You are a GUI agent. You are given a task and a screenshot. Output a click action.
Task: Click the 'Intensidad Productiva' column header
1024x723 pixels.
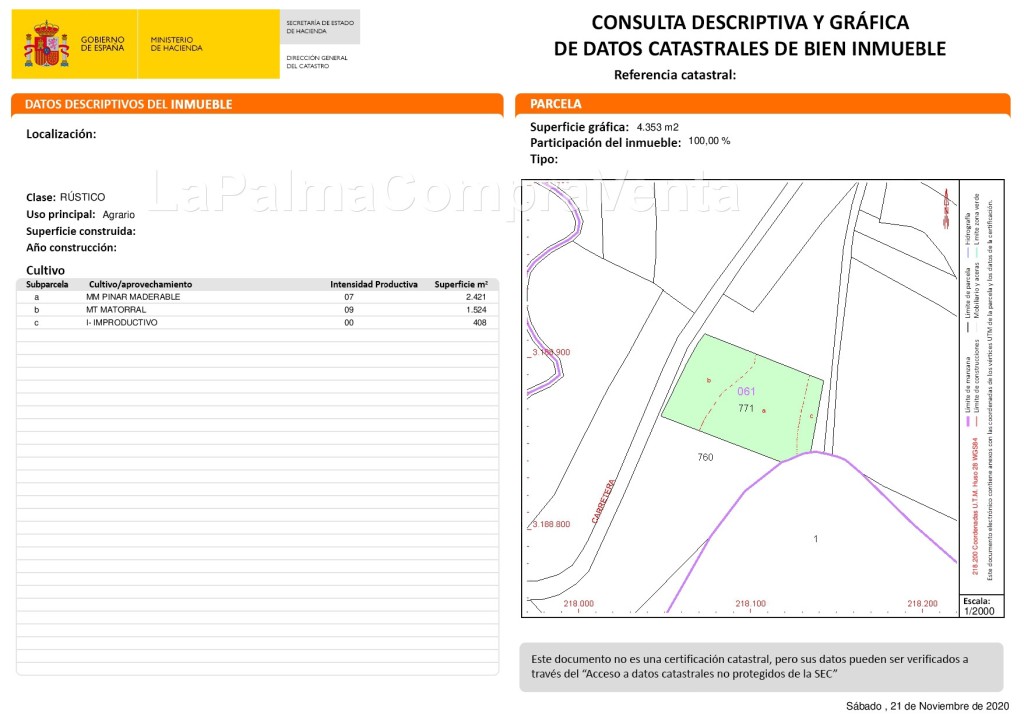pyautogui.click(x=374, y=285)
